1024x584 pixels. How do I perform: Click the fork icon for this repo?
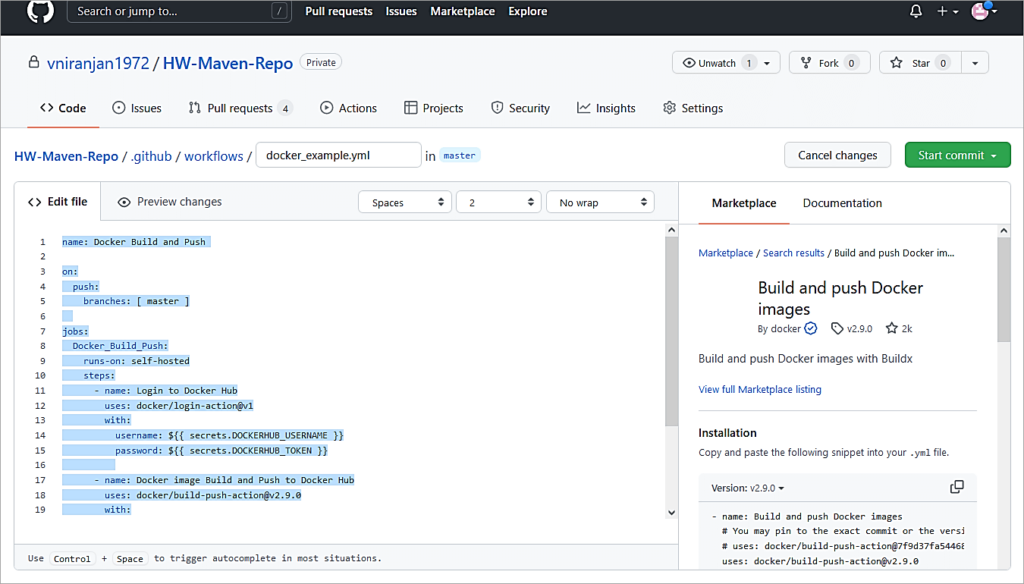pyautogui.click(x=806, y=62)
